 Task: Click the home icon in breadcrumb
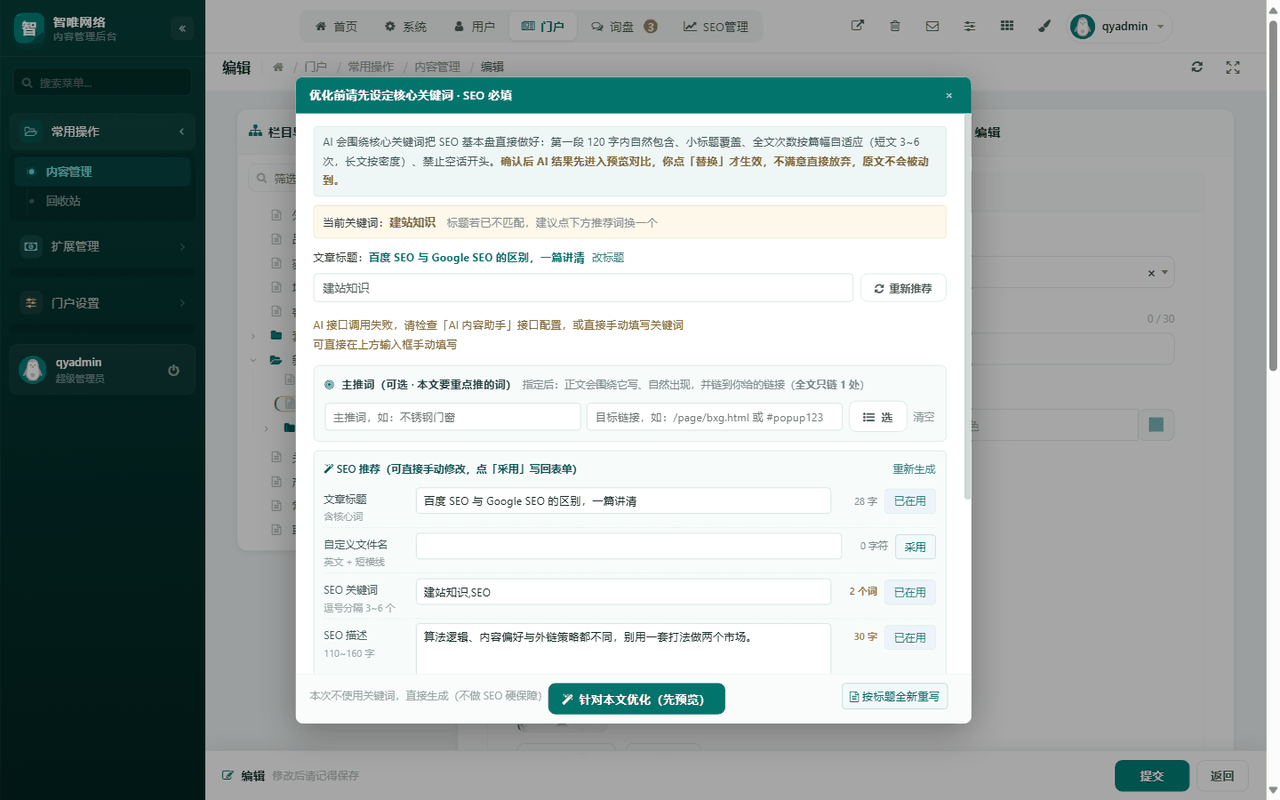point(278,67)
